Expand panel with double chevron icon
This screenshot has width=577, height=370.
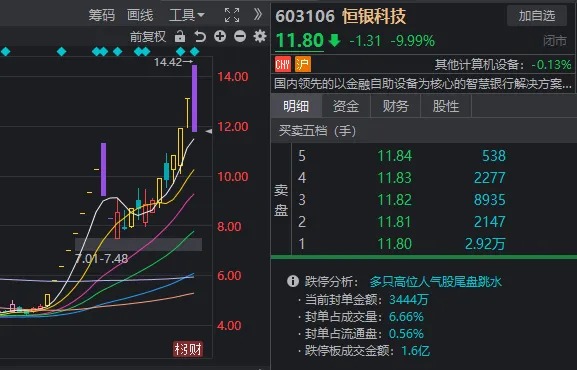258,15
